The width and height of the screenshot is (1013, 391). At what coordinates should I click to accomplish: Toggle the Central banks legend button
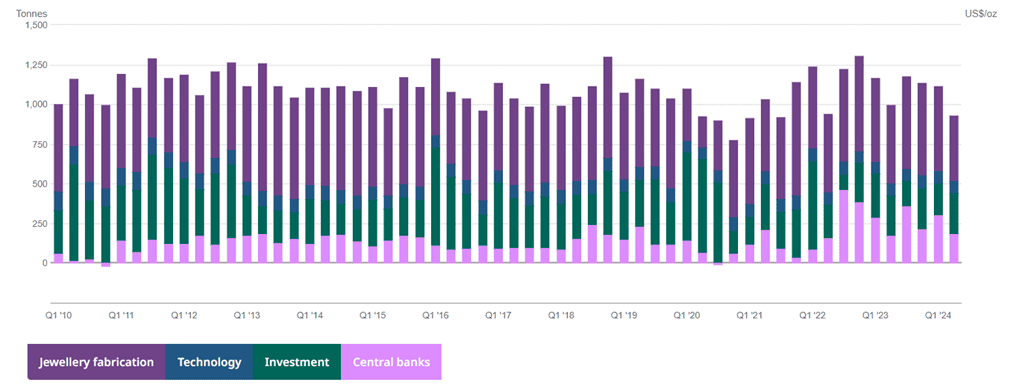click(392, 362)
